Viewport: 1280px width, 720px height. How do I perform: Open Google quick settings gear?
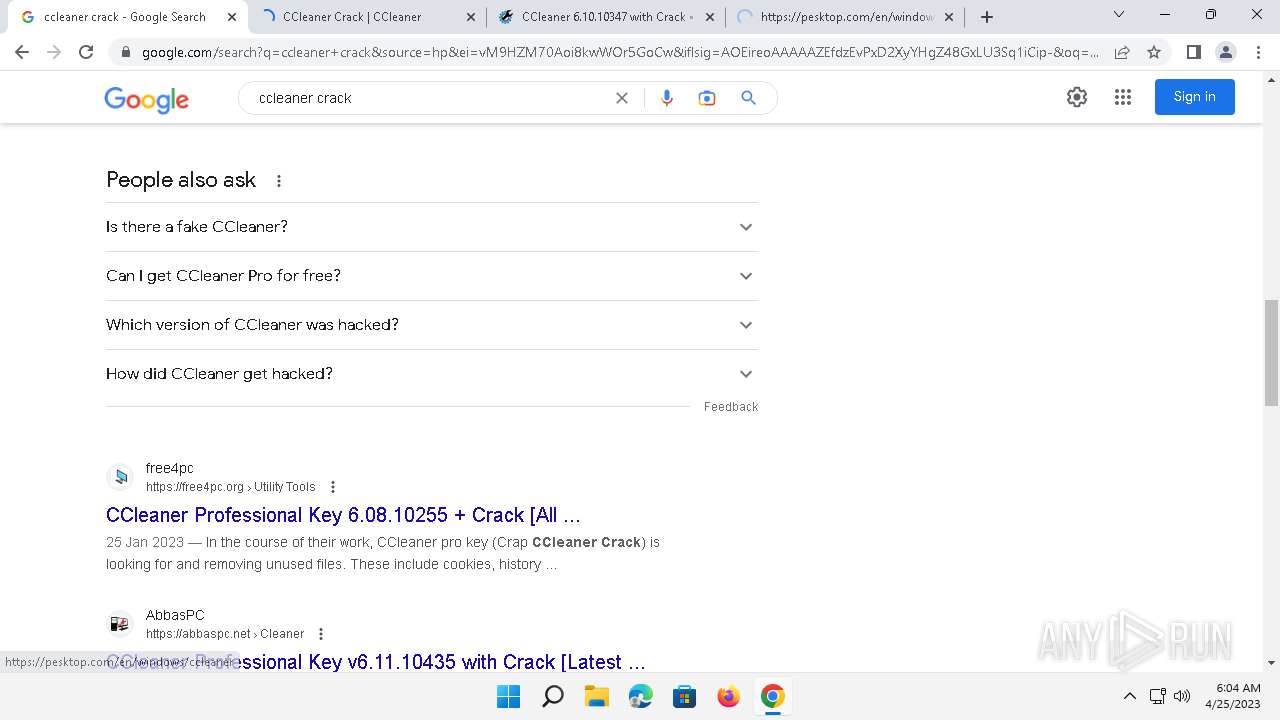click(x=1077, y=97)
